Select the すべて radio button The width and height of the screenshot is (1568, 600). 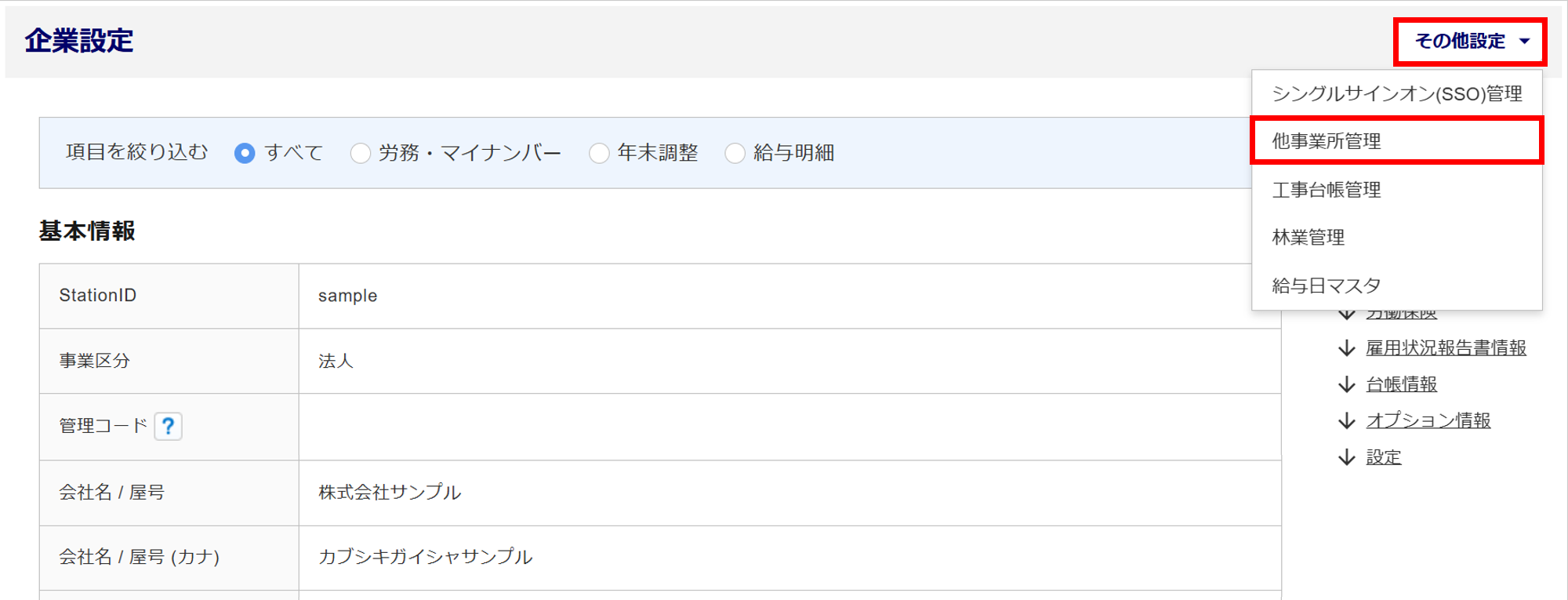click(x=245, y=153)
